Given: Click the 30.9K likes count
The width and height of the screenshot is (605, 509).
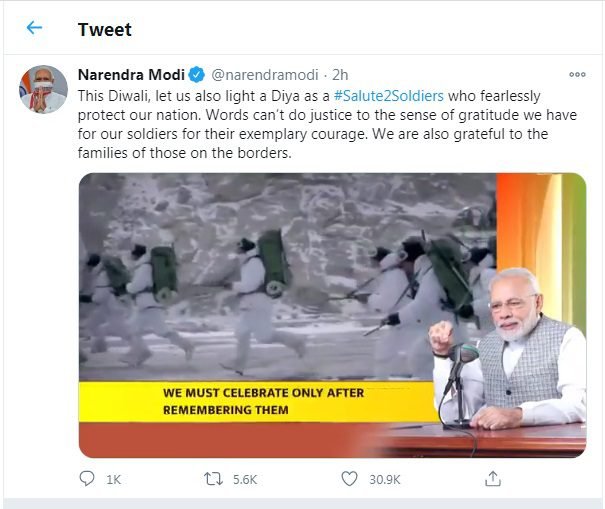Looking at the screenshot, I should coord(384,480).
